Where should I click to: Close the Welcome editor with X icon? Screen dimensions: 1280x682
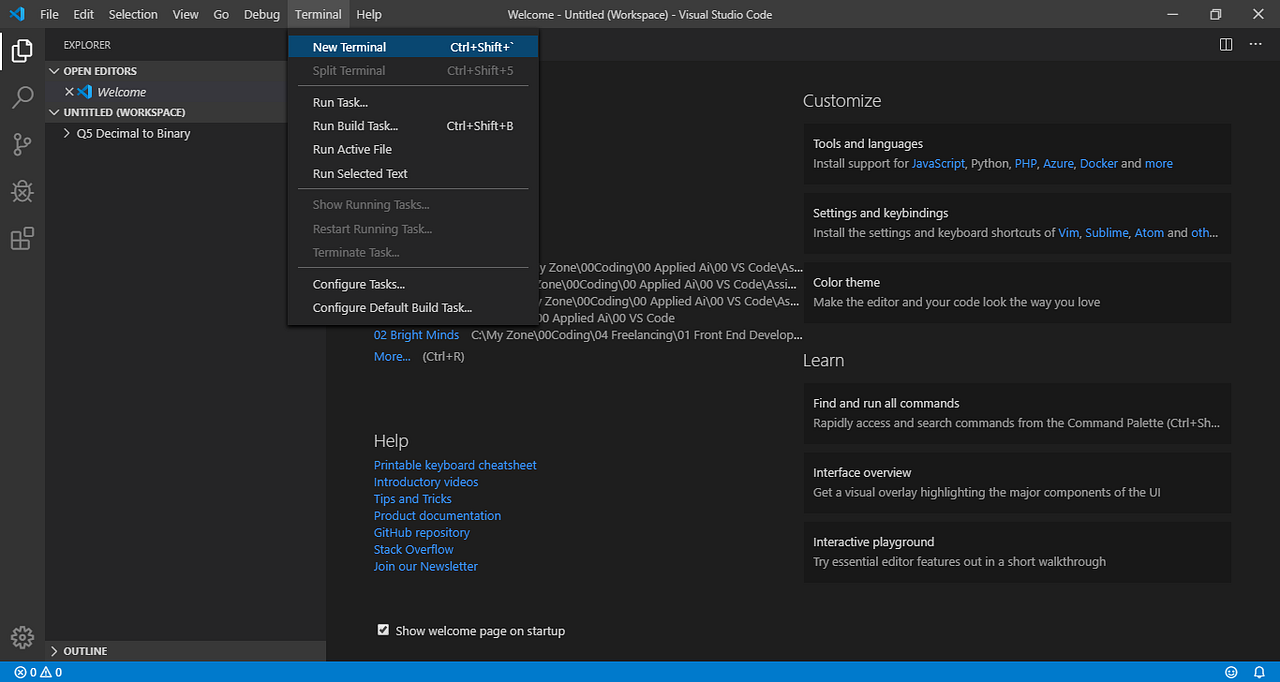pyautogui.click(x=69, y=92)
